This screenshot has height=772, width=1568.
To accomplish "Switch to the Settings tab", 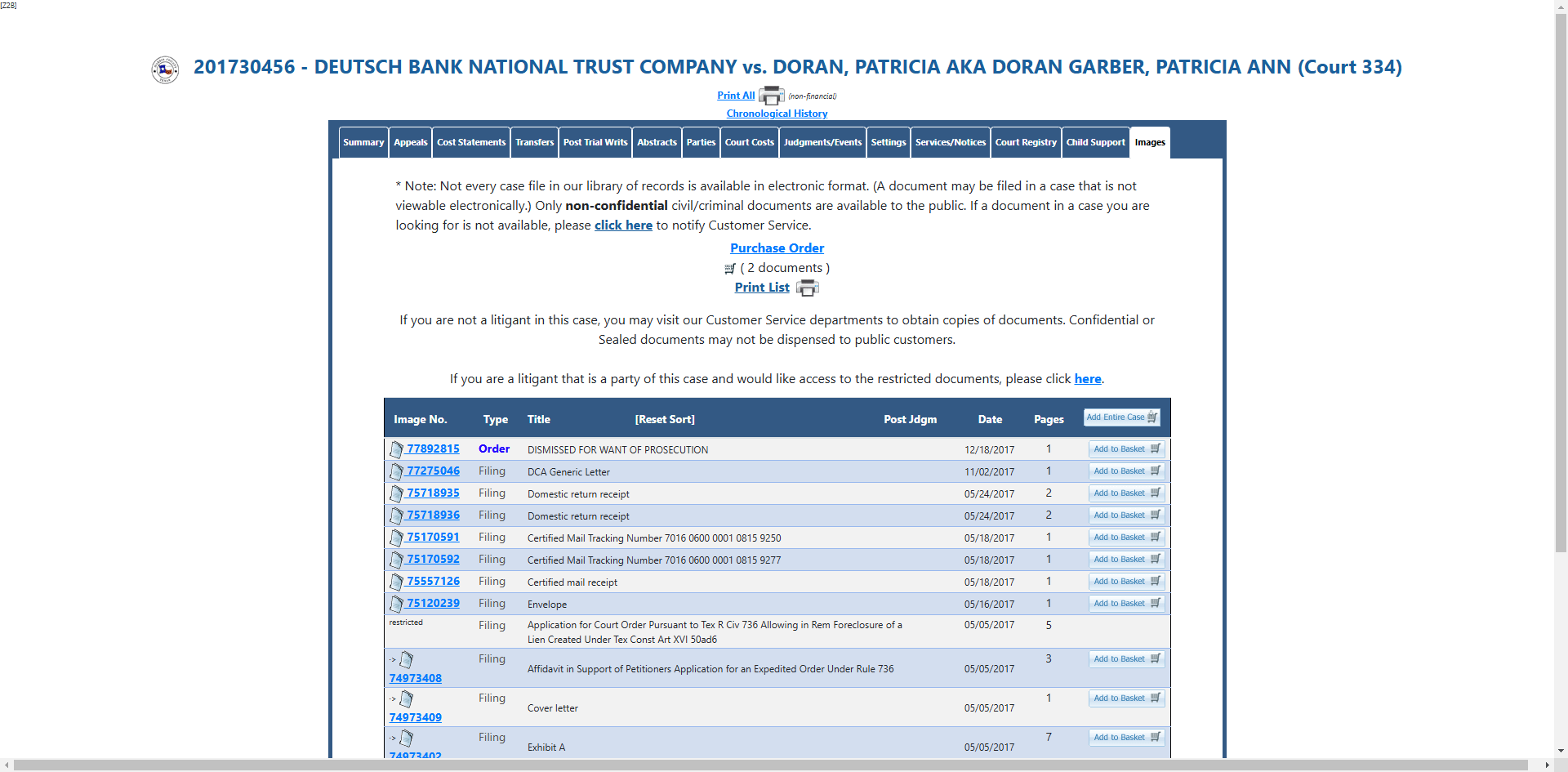I will 889,142.
